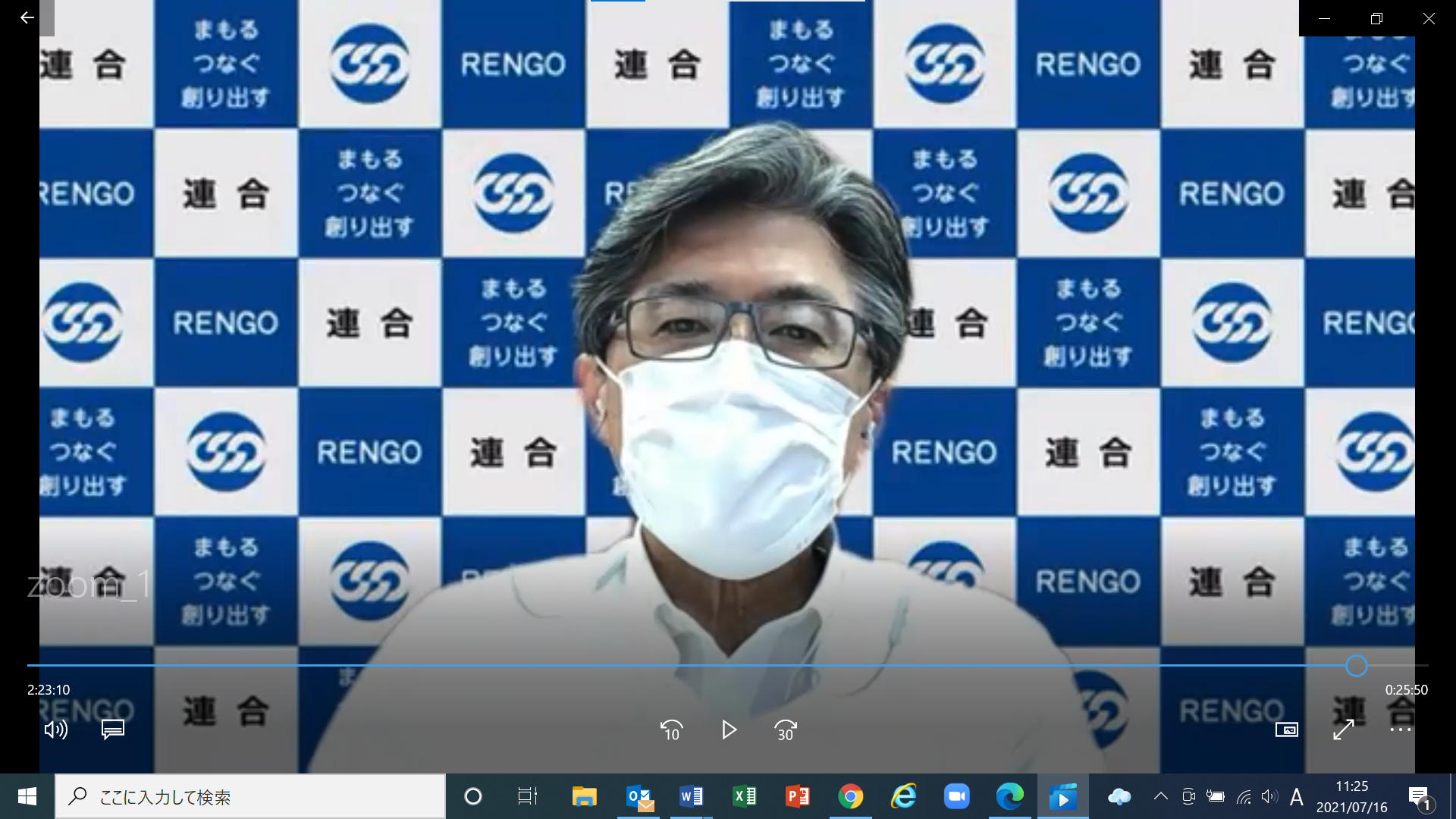Go back with the top-left arrow
The height and width of the screenshot is (819, 1456).
[x=27, y=17]
